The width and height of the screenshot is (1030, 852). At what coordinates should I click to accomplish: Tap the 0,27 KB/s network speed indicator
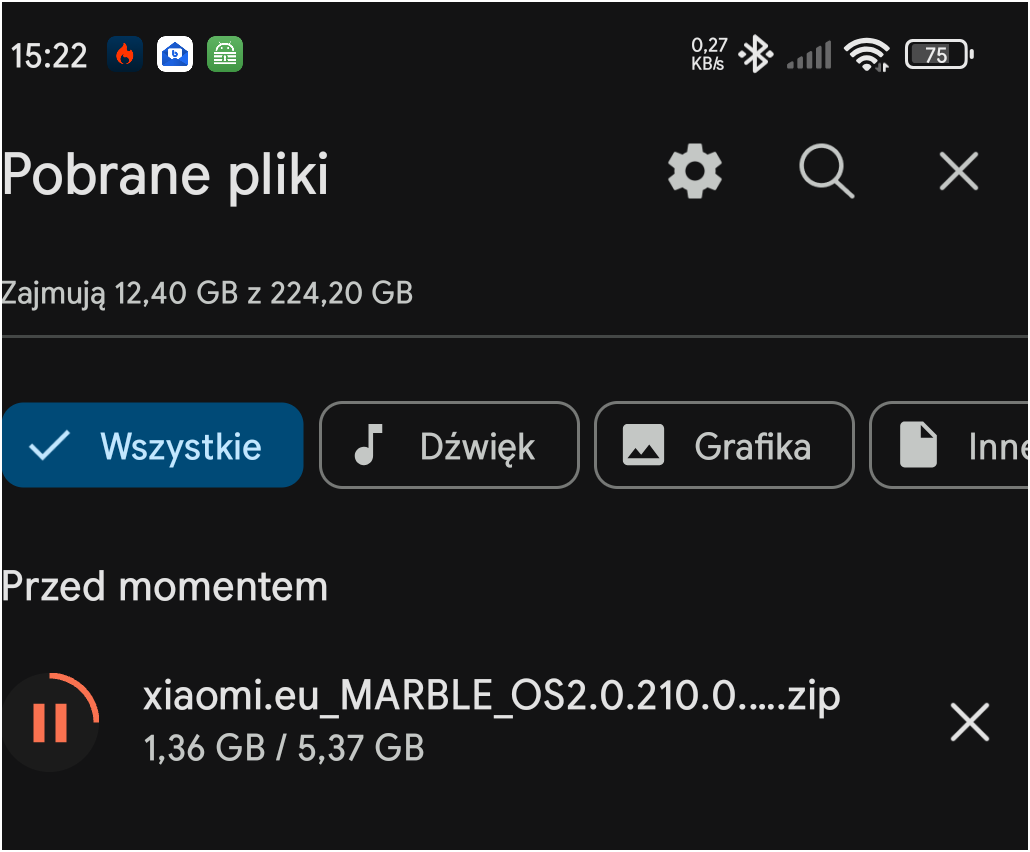point(708,54)
